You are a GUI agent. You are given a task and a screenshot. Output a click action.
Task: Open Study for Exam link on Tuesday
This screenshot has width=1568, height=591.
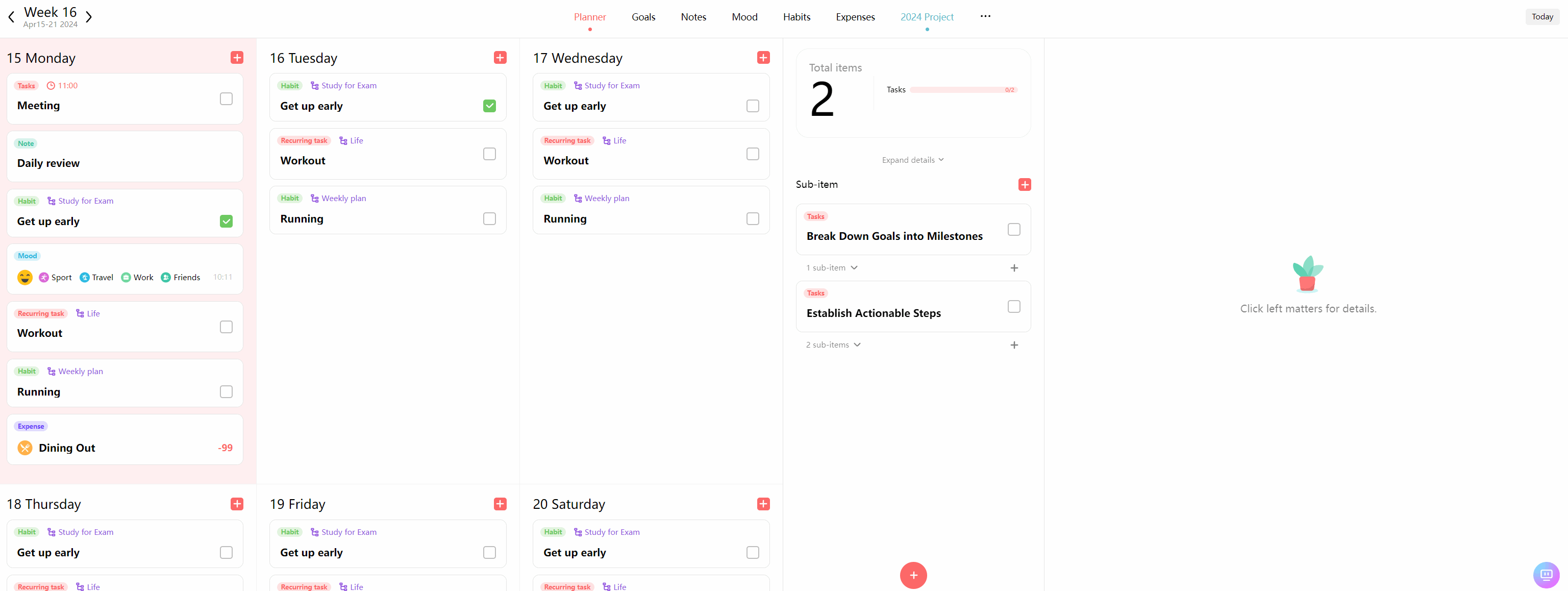pos(343,86)
